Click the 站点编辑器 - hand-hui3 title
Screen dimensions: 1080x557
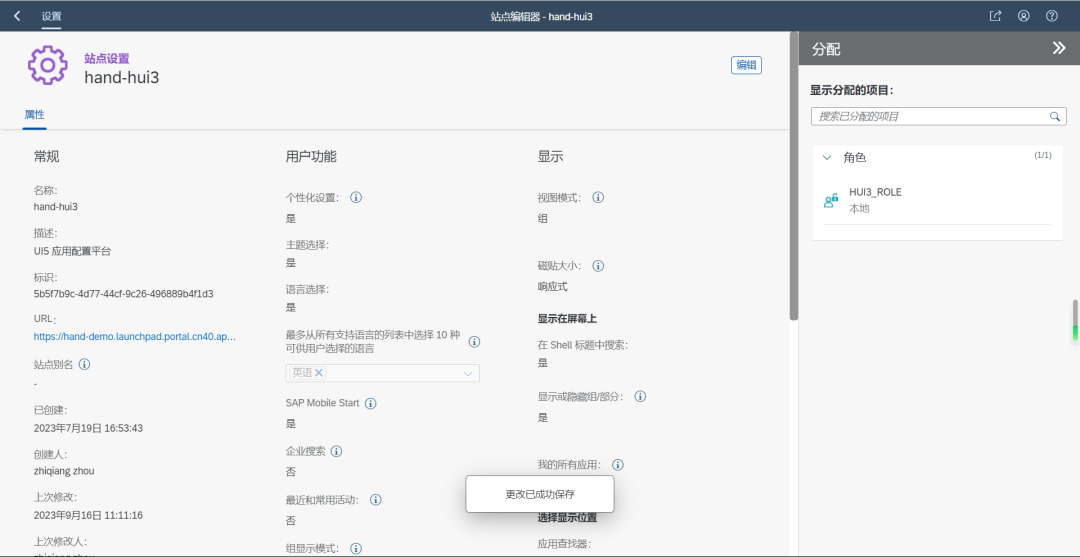[542, 16]
